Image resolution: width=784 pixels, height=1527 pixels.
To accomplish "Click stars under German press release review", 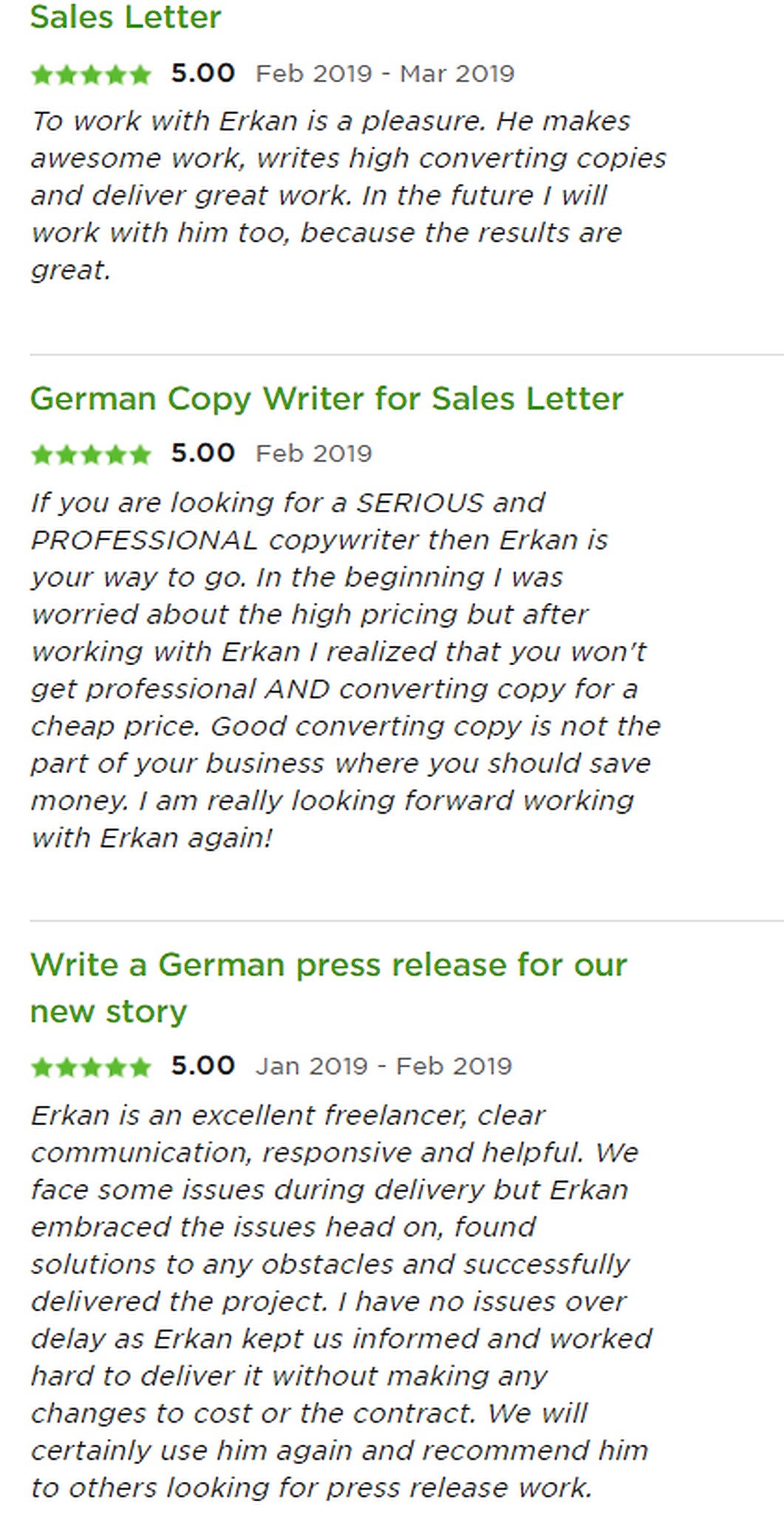I will tap(91, 1067).
